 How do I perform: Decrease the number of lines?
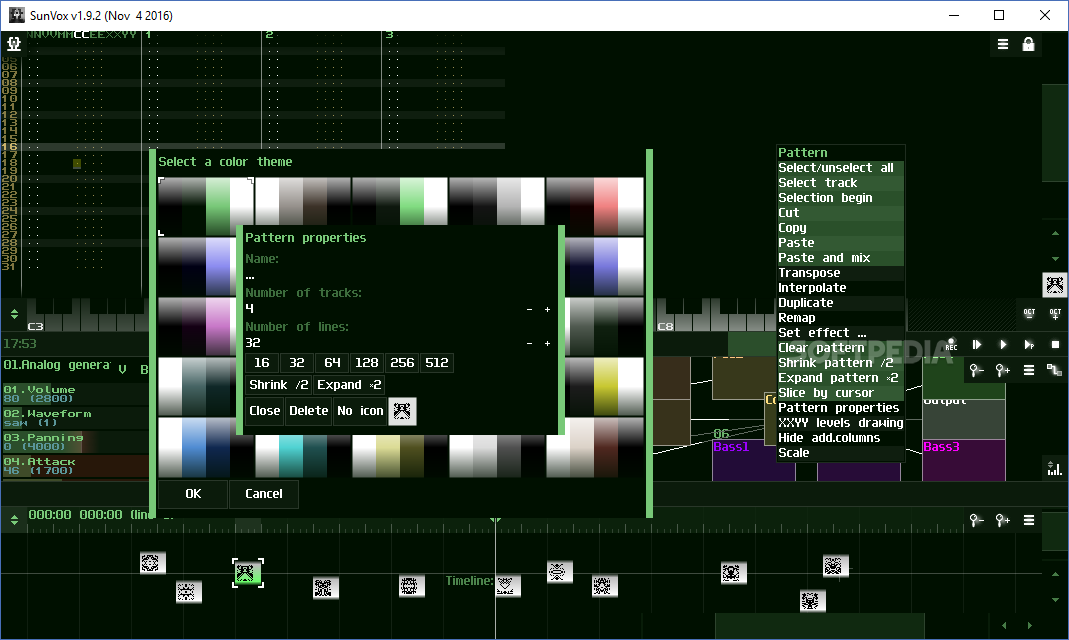[x=529, y=344]
